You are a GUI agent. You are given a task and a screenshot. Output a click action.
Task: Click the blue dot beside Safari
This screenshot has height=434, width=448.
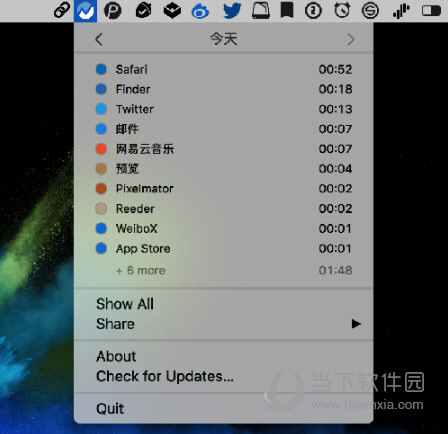pyautogui.click(x=101, y=69)
